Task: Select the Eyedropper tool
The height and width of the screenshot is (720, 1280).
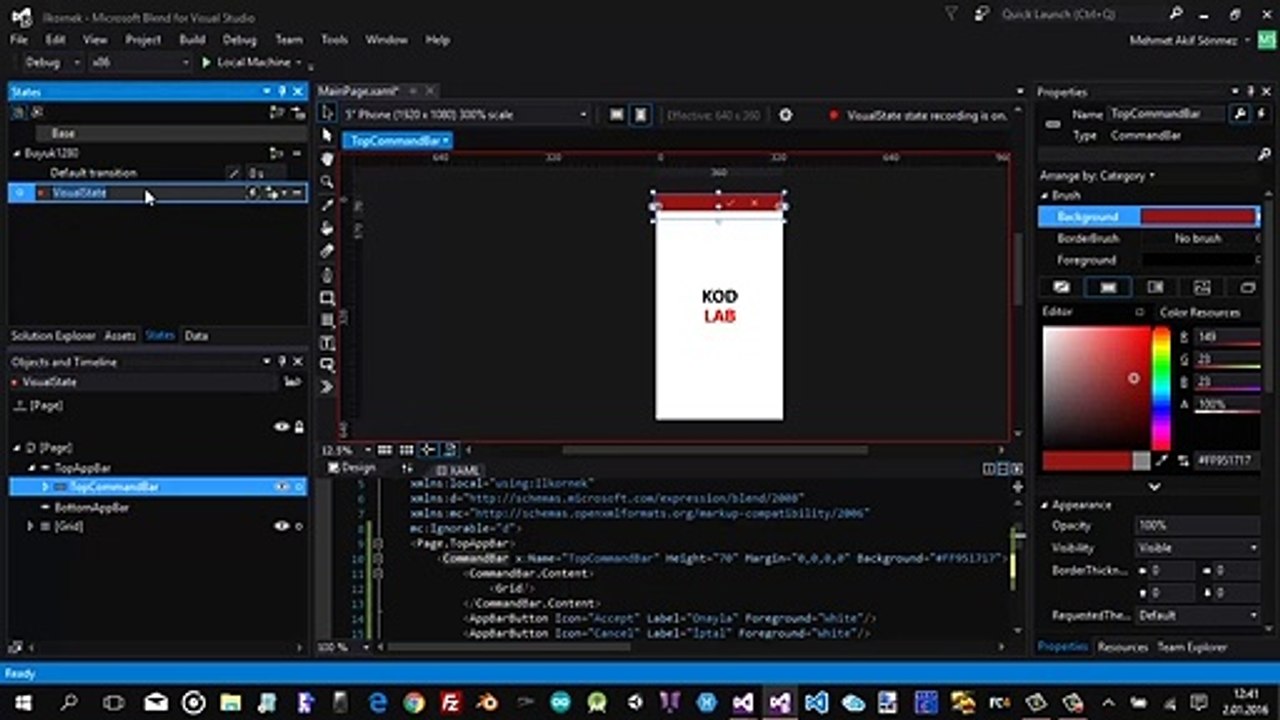Action: pyautogui.click(x=327, y=205)
